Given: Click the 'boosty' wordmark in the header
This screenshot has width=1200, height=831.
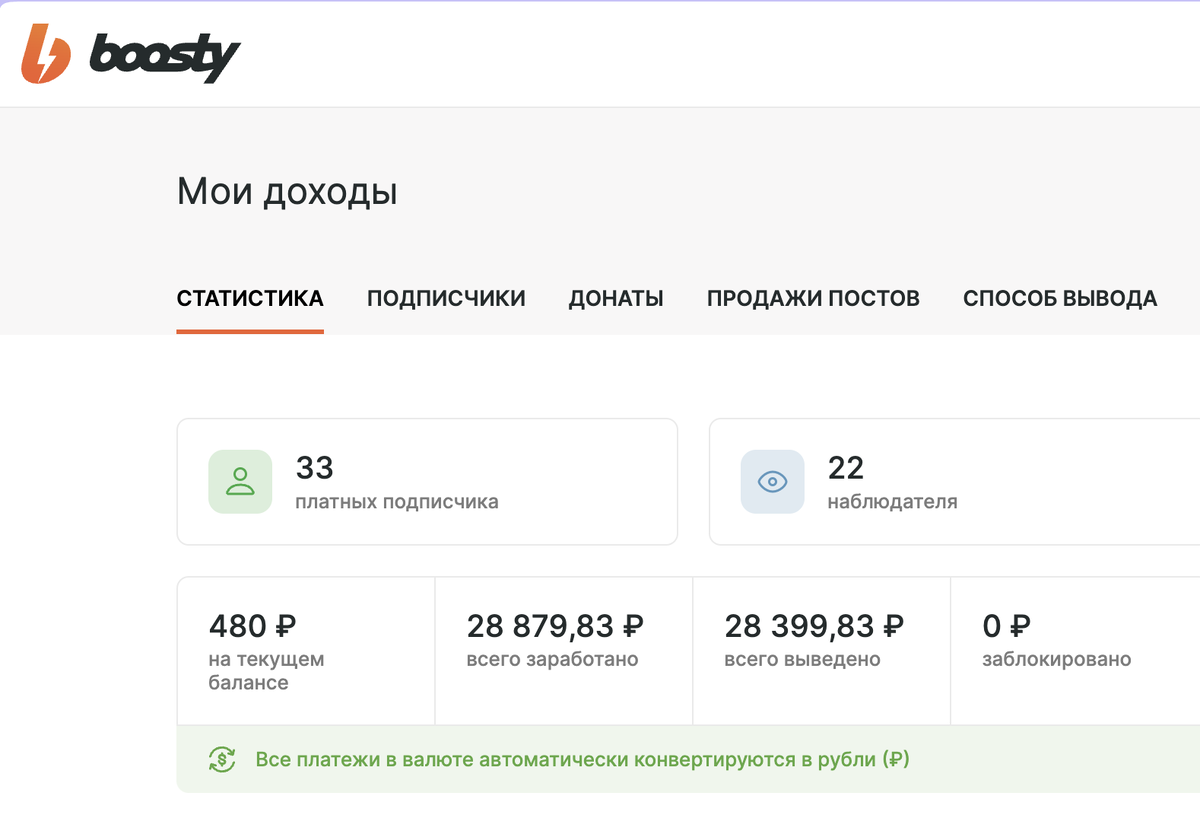Looking at the screenshot, I should [x=163, y=55].
